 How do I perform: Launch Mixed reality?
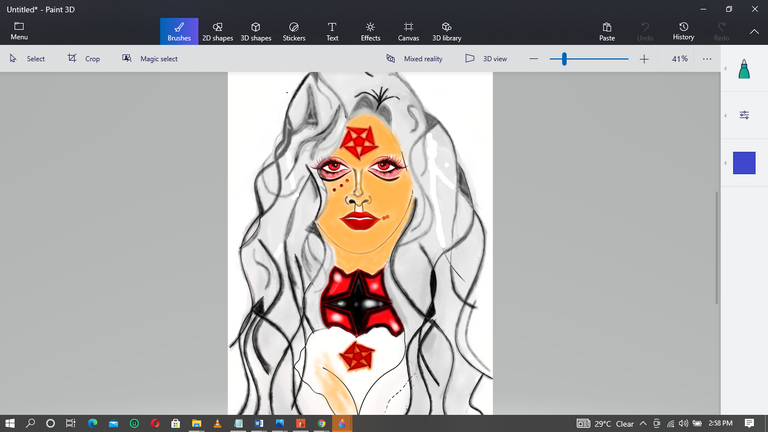point(414,59)
